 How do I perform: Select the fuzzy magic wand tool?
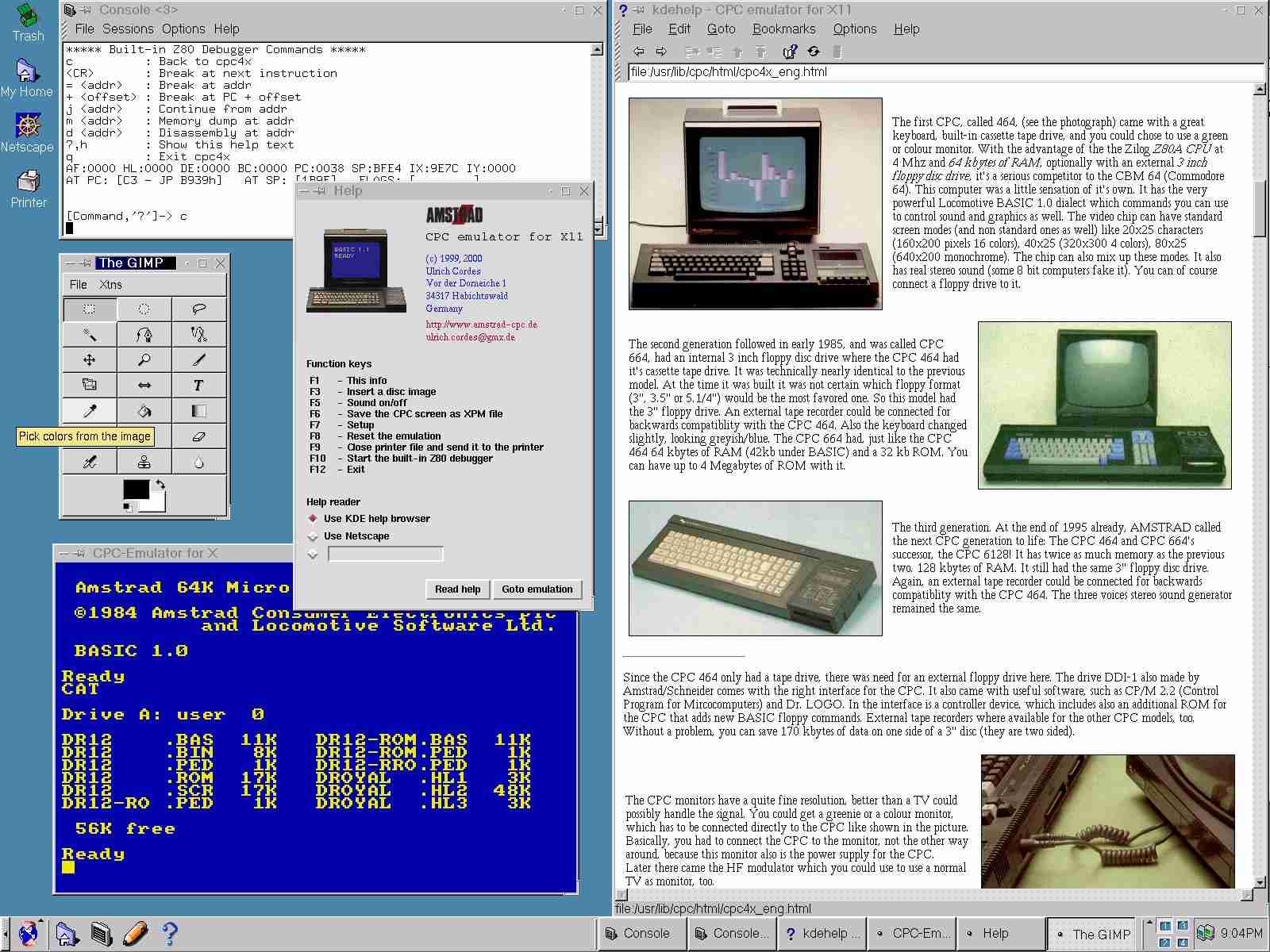90,334
